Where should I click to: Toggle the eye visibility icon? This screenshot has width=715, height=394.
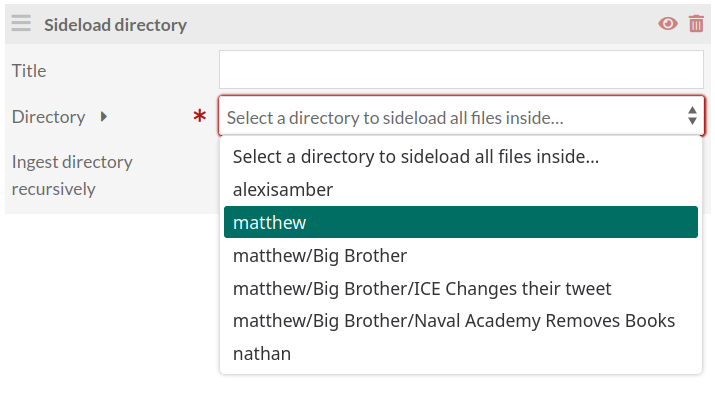(x=668, y=23)
